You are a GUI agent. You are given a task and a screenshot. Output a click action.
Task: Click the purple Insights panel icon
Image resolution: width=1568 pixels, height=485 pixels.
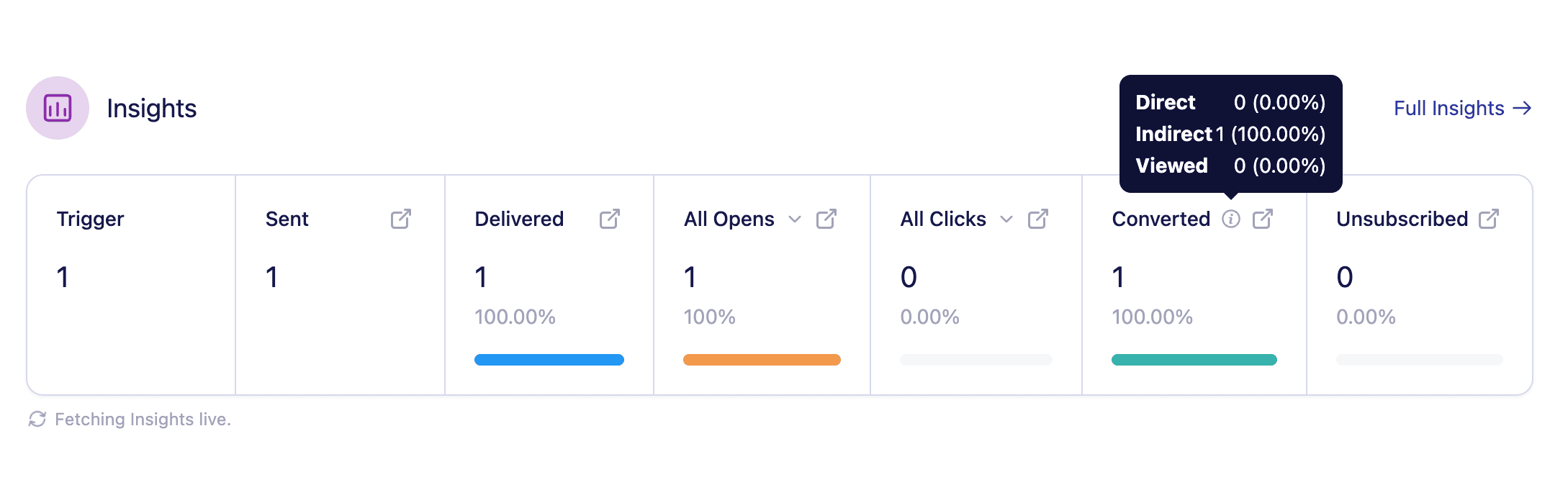click(58, 108)
